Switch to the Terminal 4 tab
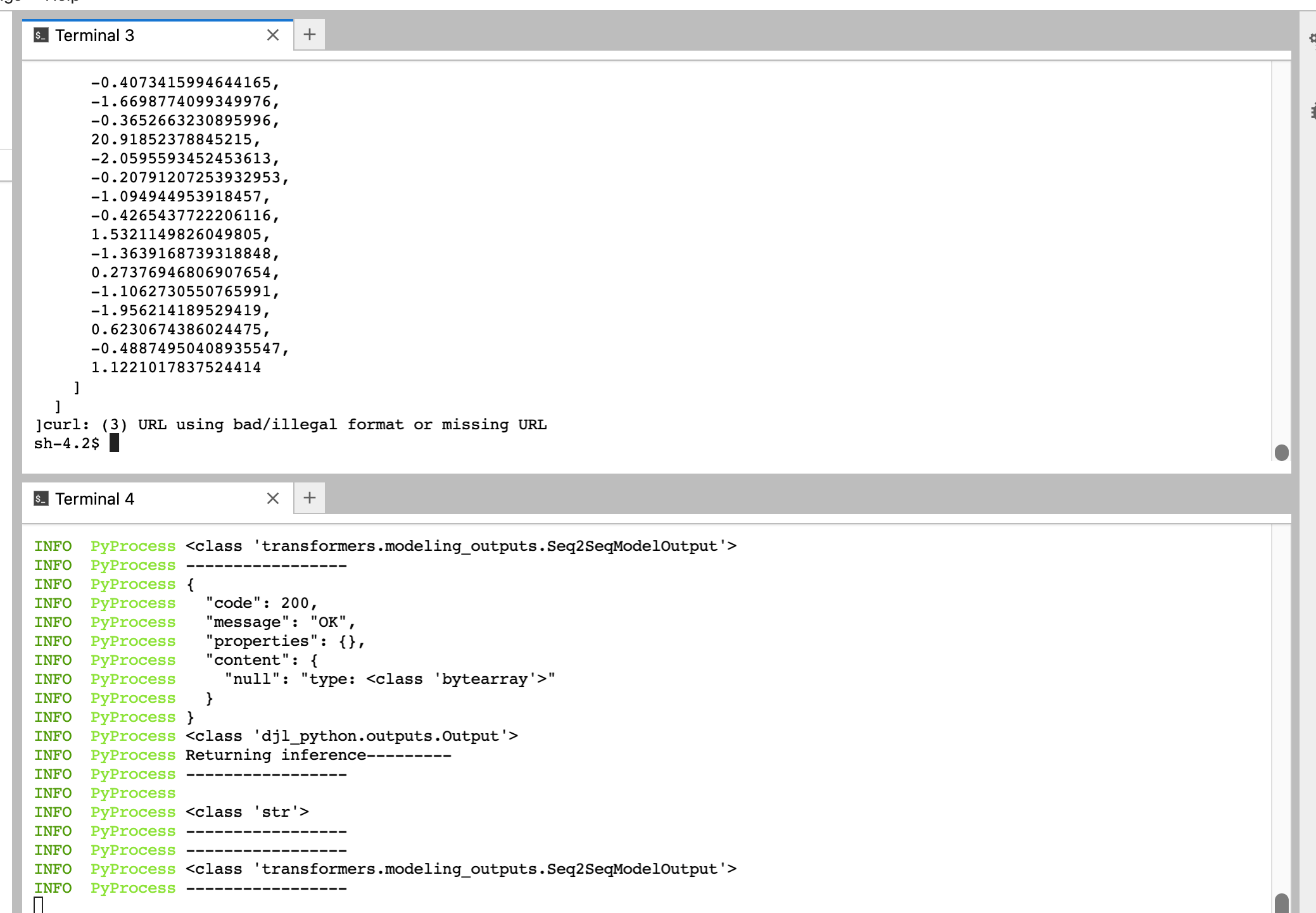The image size is (1316, 913). click(x=95, y=499)
